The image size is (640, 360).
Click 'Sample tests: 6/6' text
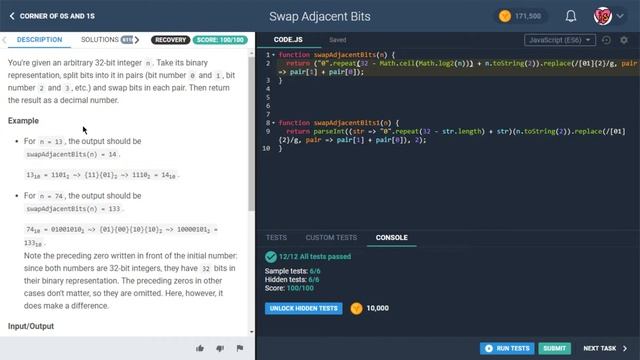(x=292, y=271)
